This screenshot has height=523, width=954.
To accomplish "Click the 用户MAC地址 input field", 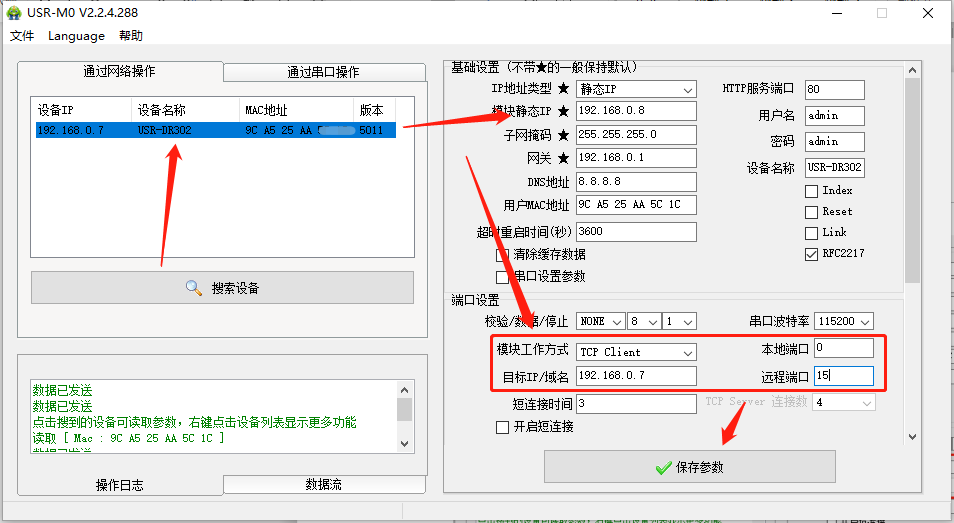I will (636, 204).
